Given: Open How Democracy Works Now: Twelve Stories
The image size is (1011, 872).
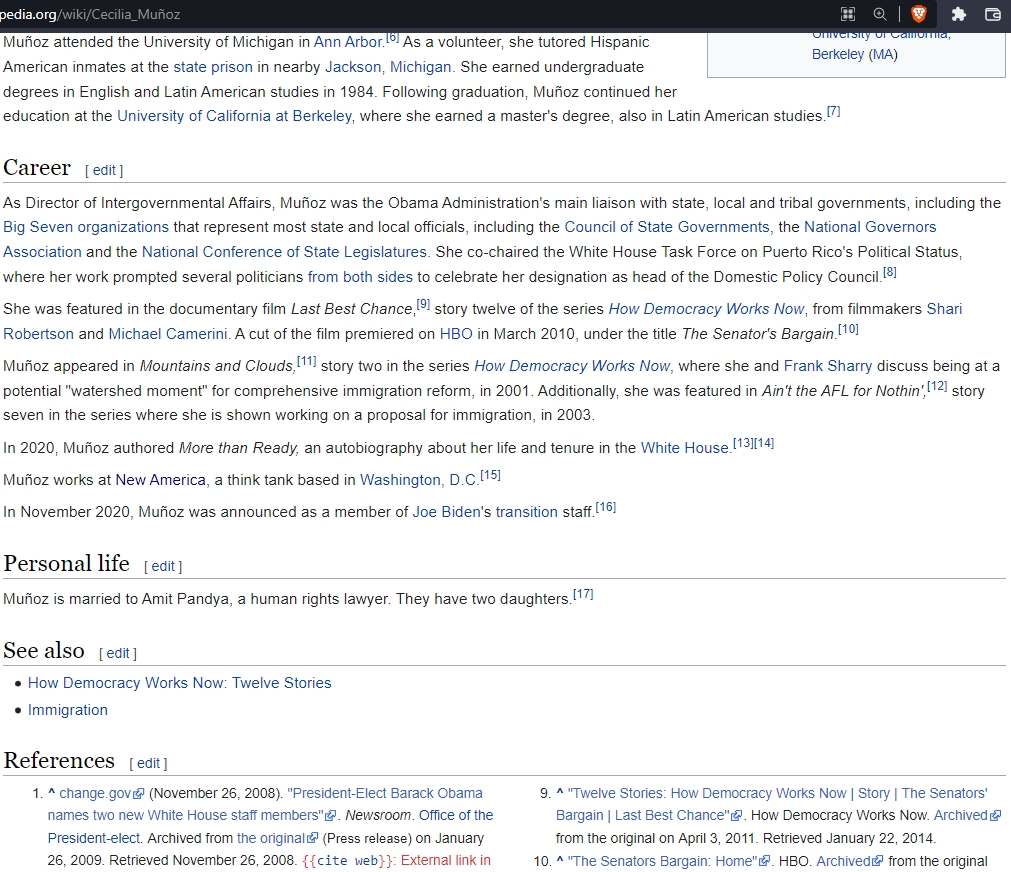Looking at the screenshot, I should point(179,683).
